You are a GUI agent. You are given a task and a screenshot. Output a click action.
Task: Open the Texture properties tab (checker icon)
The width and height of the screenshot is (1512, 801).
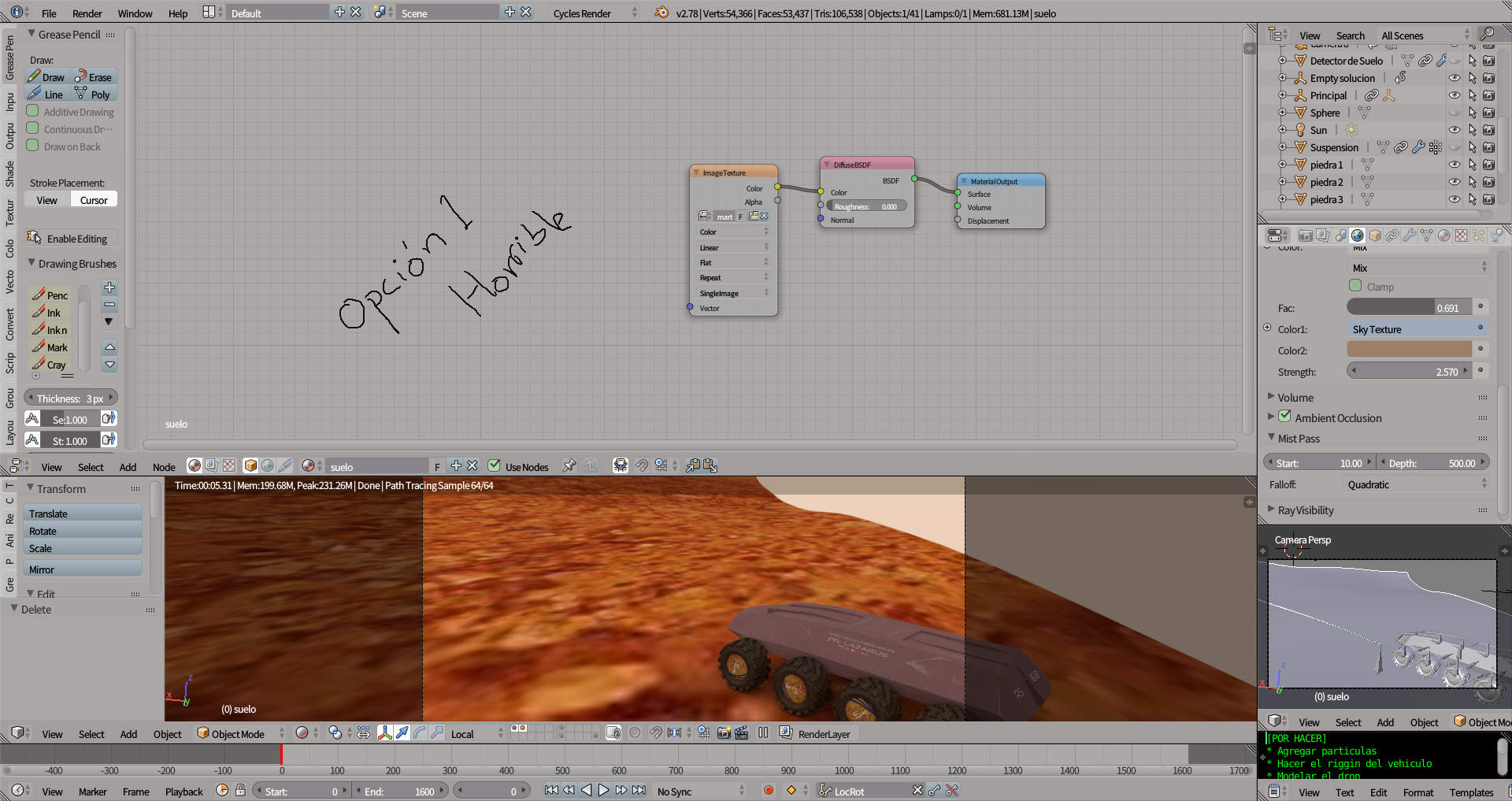coord(1462,235)
